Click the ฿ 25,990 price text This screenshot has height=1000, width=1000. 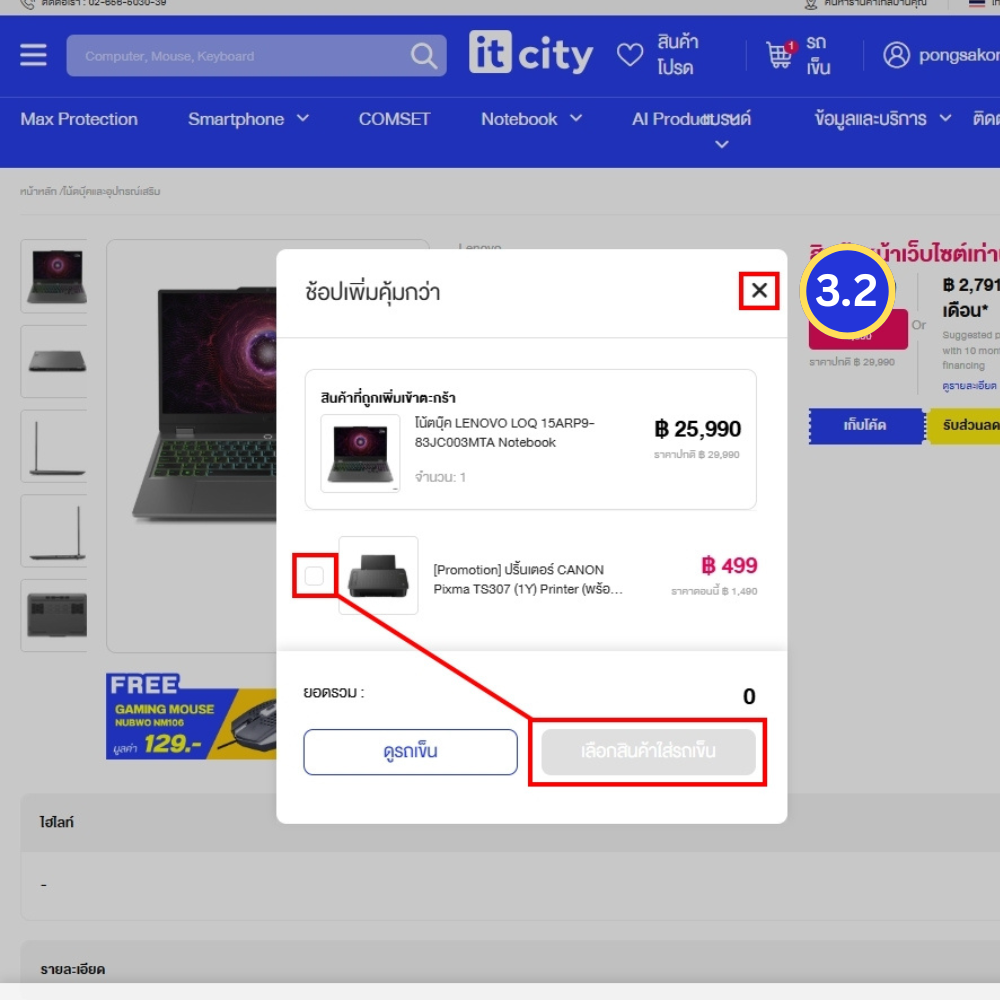[x=698, y=429]
